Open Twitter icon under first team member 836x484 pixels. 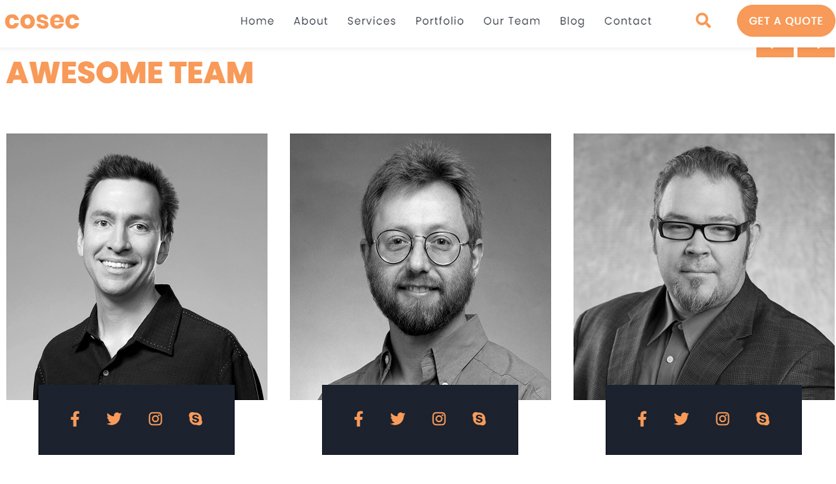pos(114,419)
